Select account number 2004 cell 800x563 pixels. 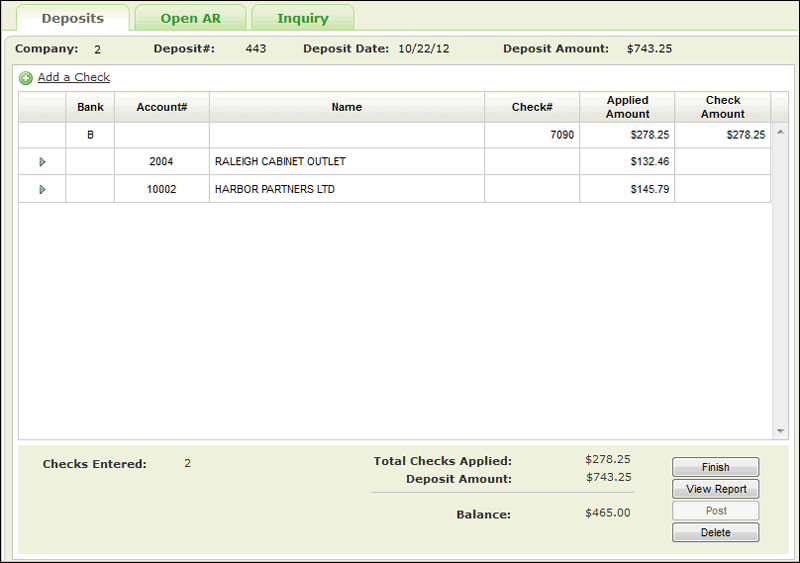pos(162,161)
